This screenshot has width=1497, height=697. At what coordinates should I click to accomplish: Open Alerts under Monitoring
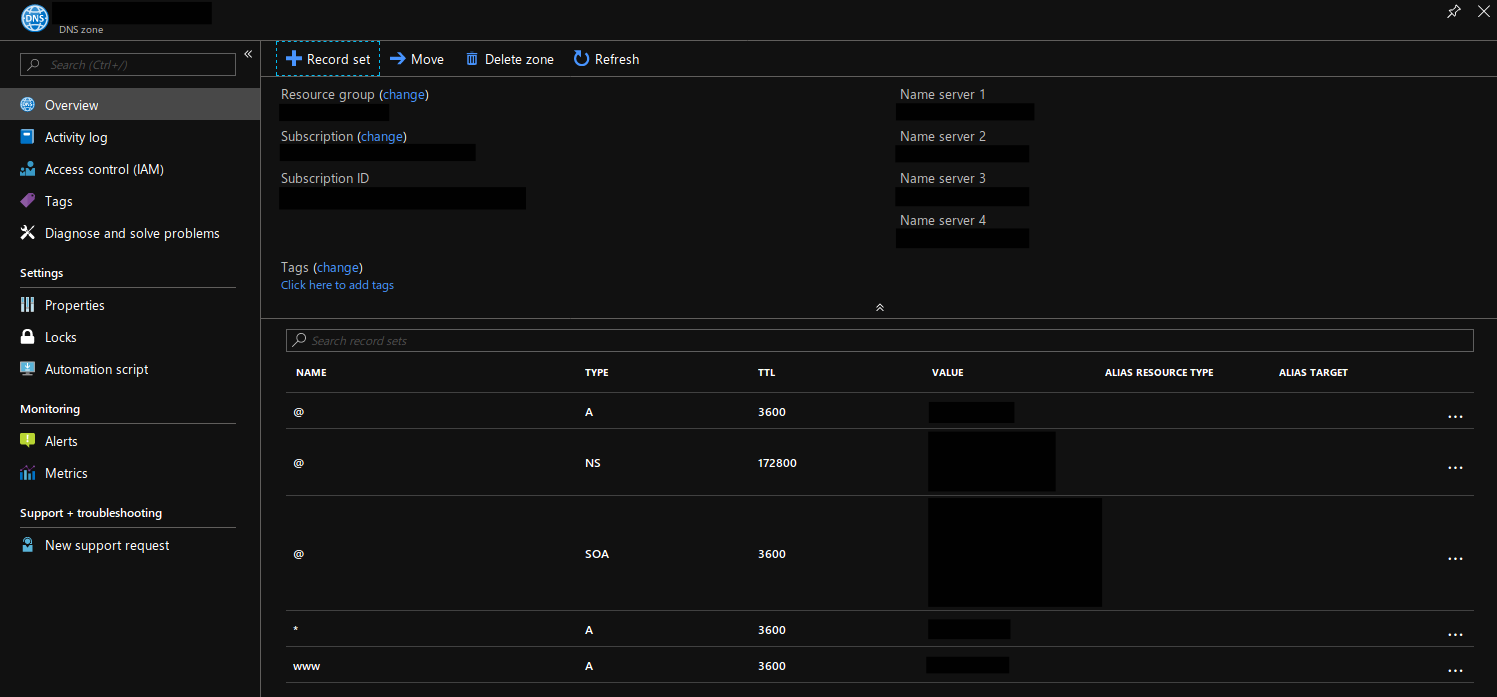pyautogui.click(x=61, y=441)
